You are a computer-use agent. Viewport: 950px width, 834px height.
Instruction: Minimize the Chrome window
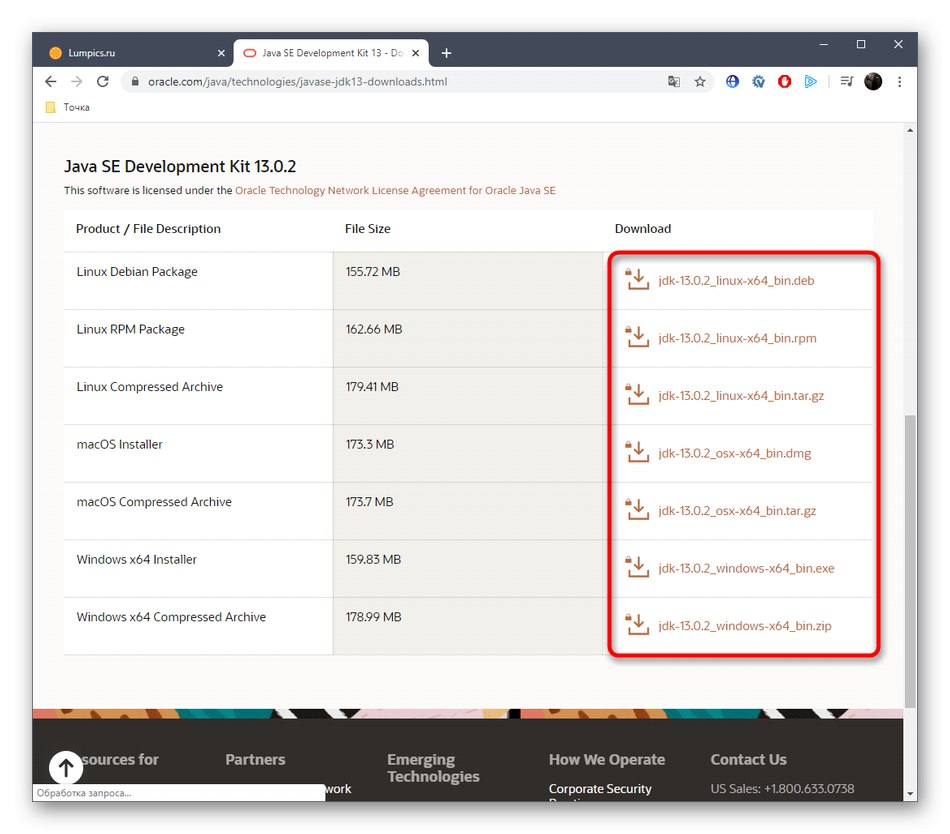[823, 44]
